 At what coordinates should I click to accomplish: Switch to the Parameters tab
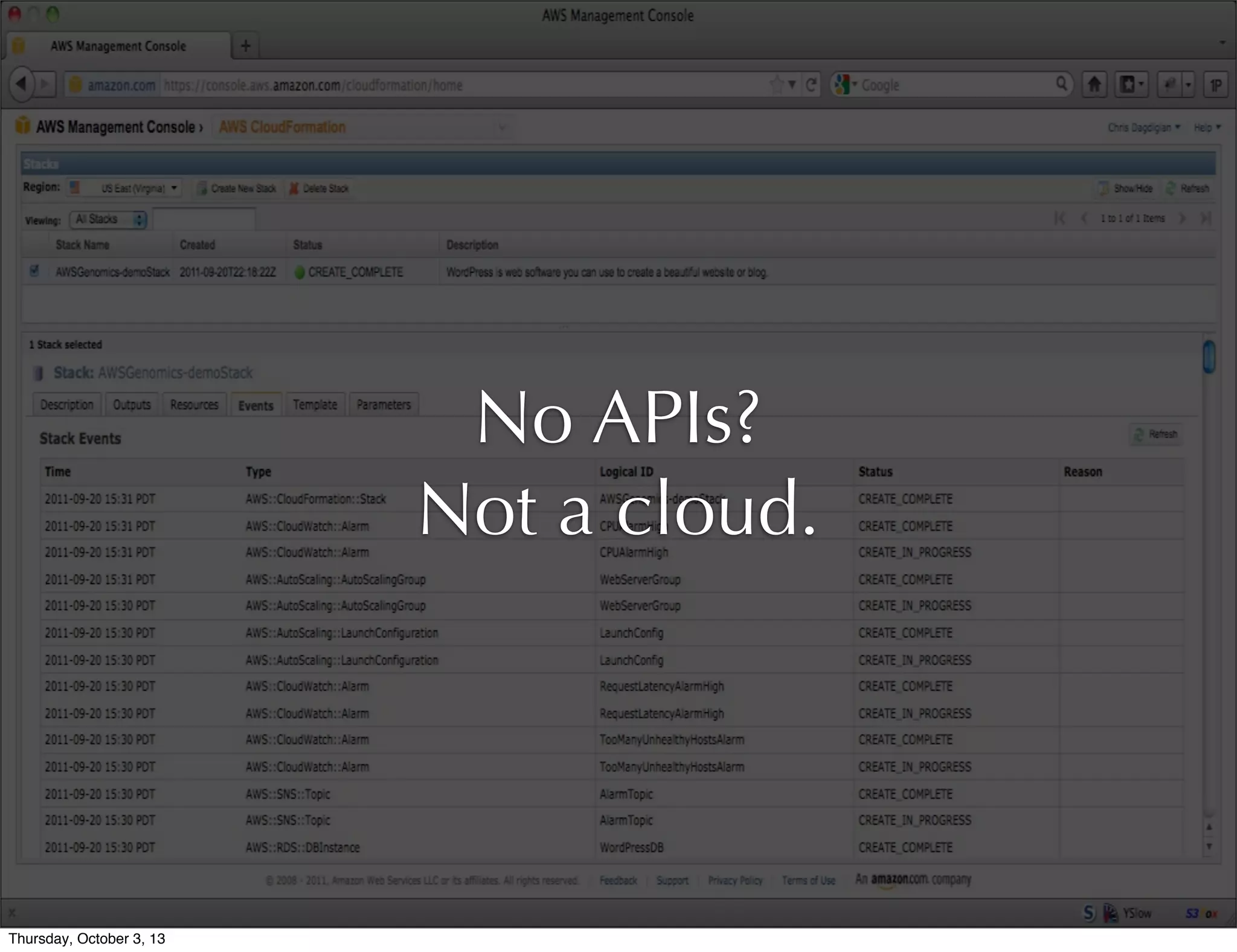click(384, 404)
